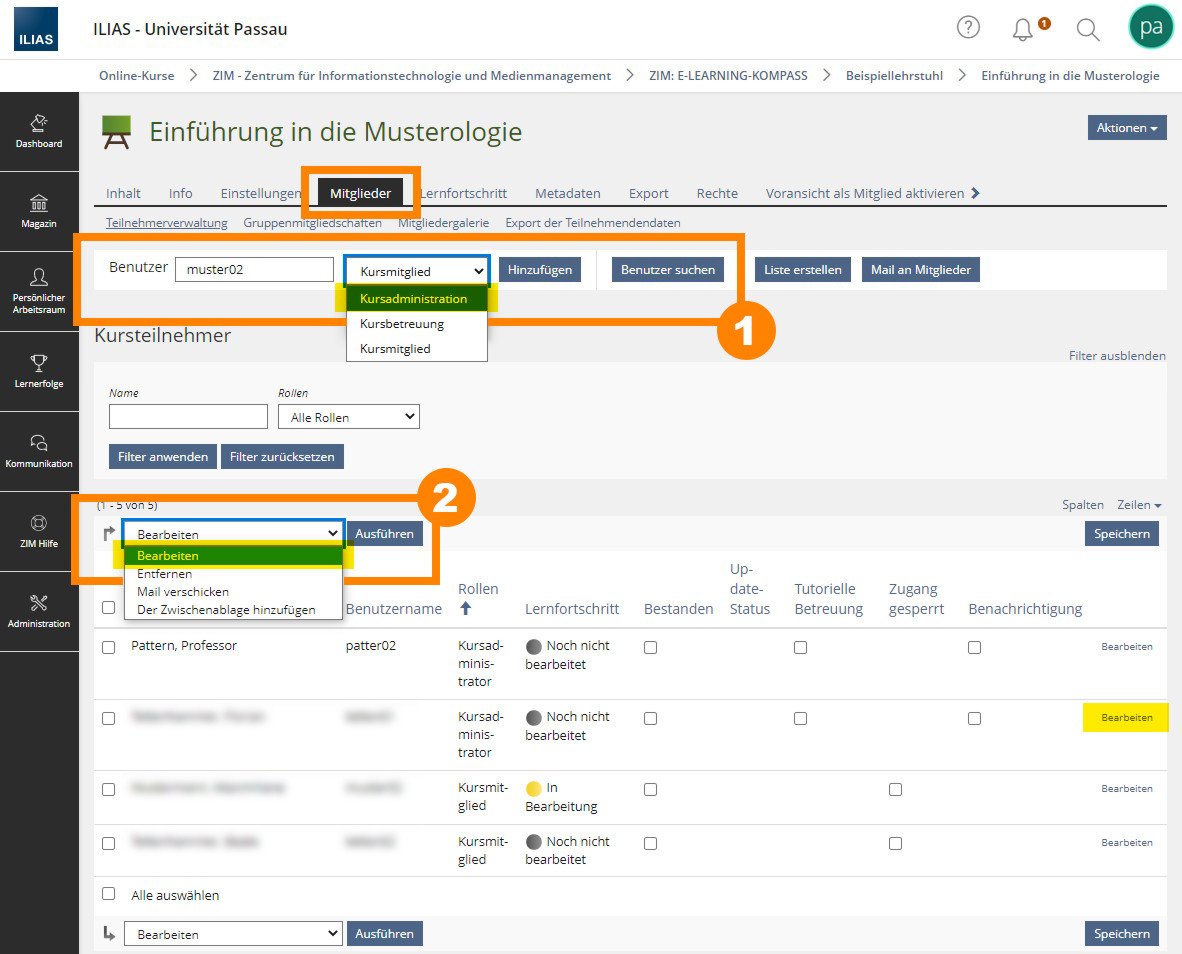The image size is (1182, 954).
Task: Open Kommunikation in the sidebar
Action: (39, 451)
